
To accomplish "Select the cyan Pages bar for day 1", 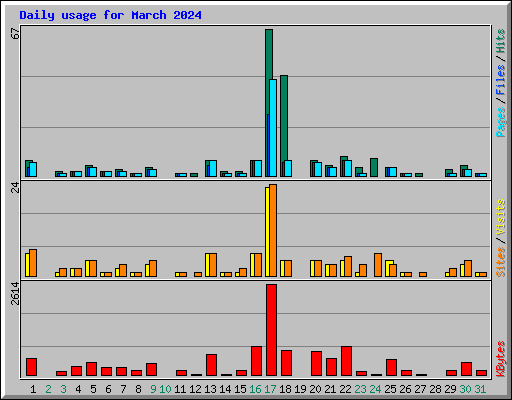I will tap(33, 169).
